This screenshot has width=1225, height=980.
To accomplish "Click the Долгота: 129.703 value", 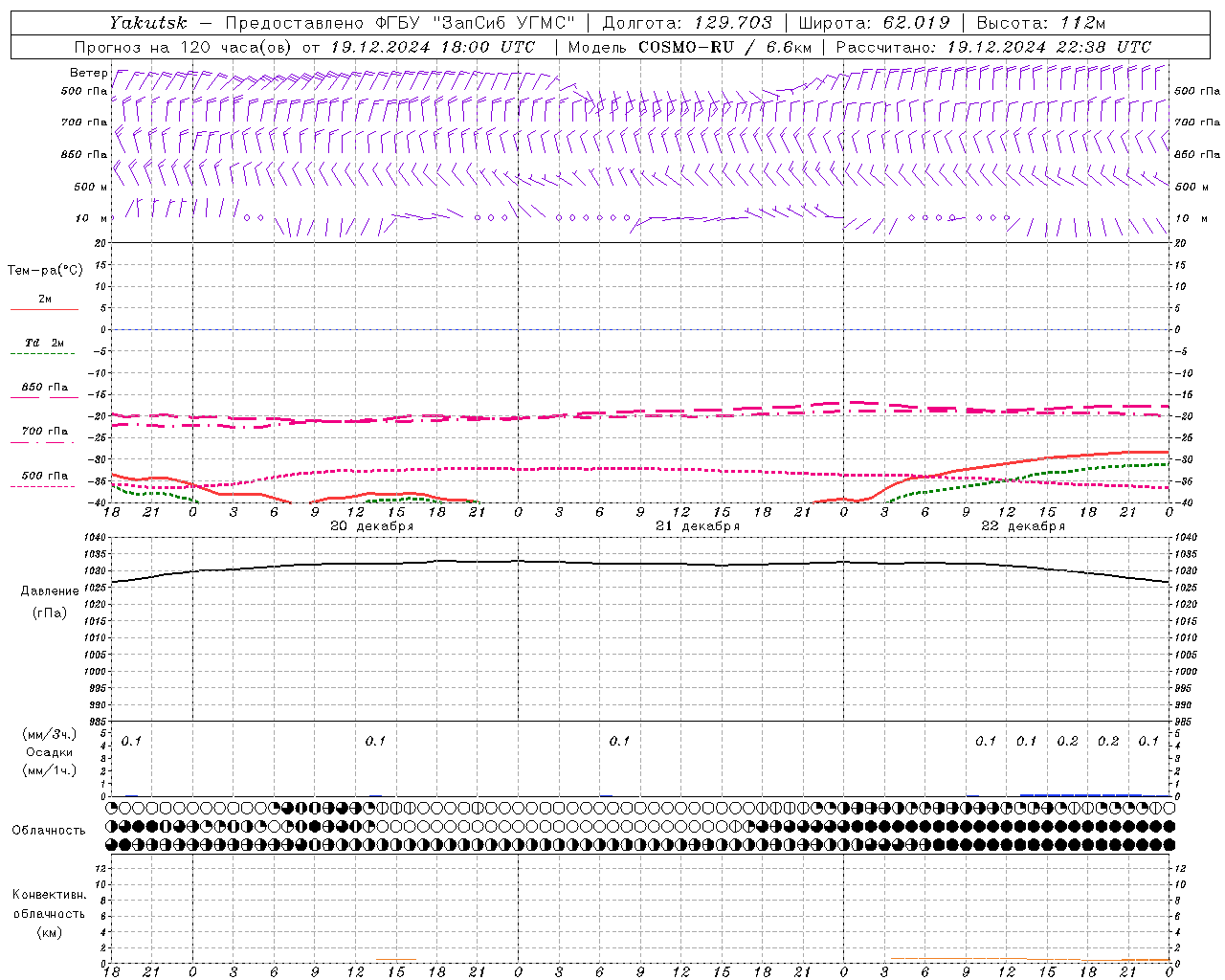I will coord(687,23).
